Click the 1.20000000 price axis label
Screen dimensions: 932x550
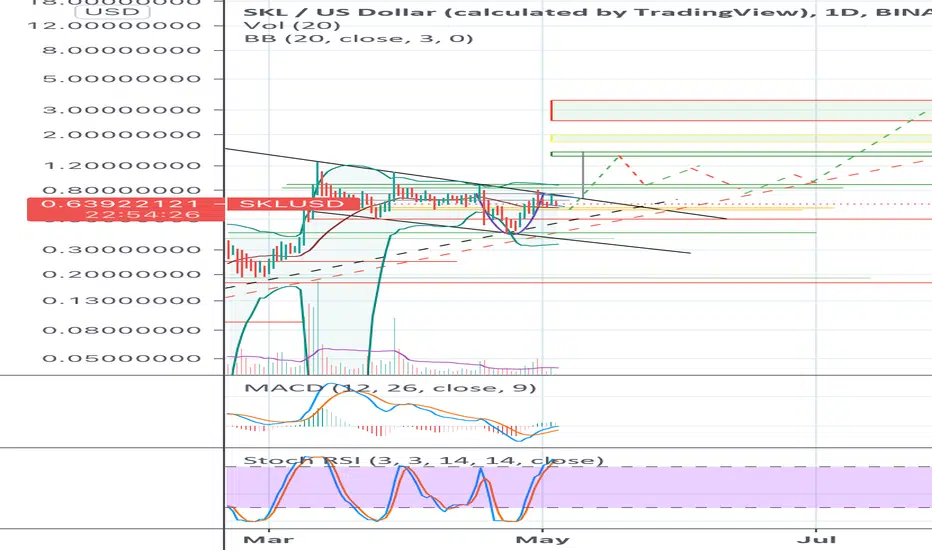point(122,165)
